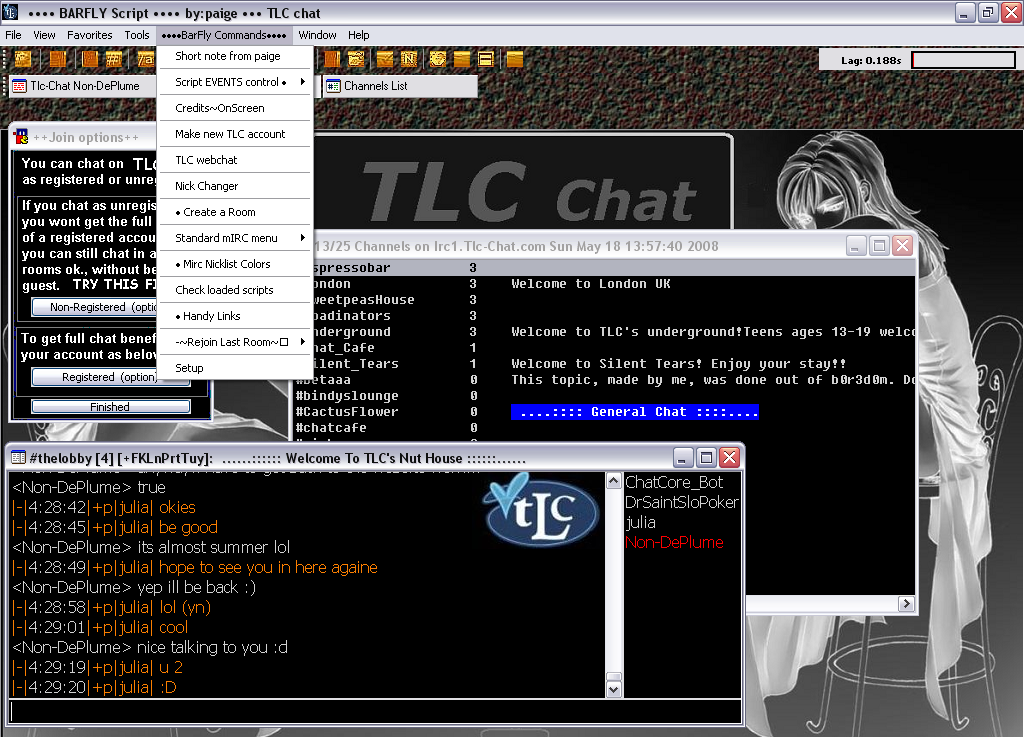Click the #thelobby window system icon
The image size is (1024, 737).
click(x=18, y=458)
